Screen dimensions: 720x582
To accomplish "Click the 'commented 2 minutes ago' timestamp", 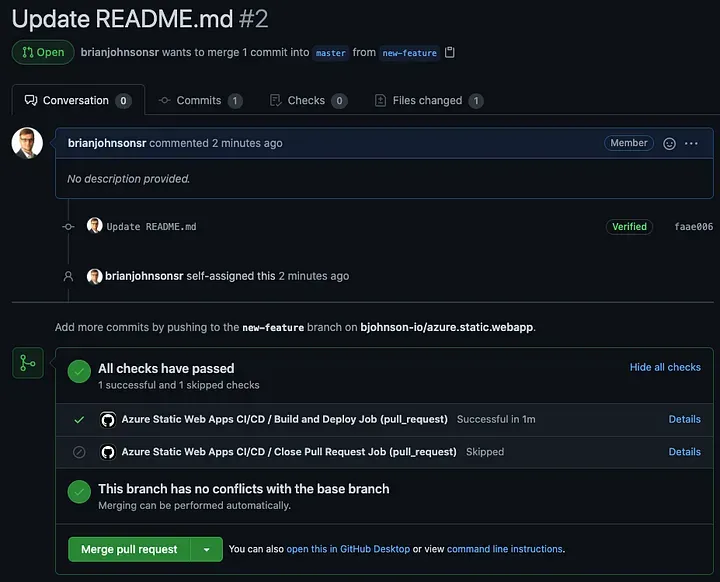I will click(216, 143).
